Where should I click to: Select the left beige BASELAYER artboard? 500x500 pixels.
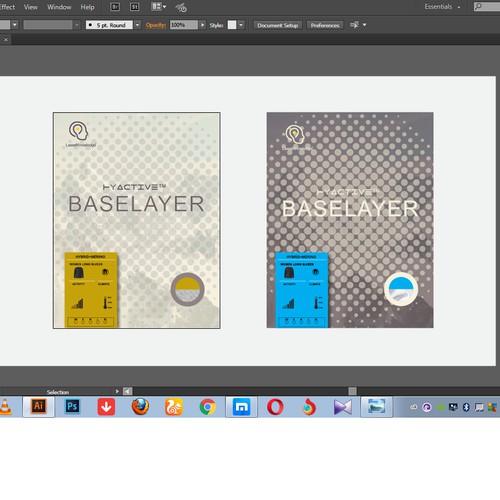tap(137, 220)
